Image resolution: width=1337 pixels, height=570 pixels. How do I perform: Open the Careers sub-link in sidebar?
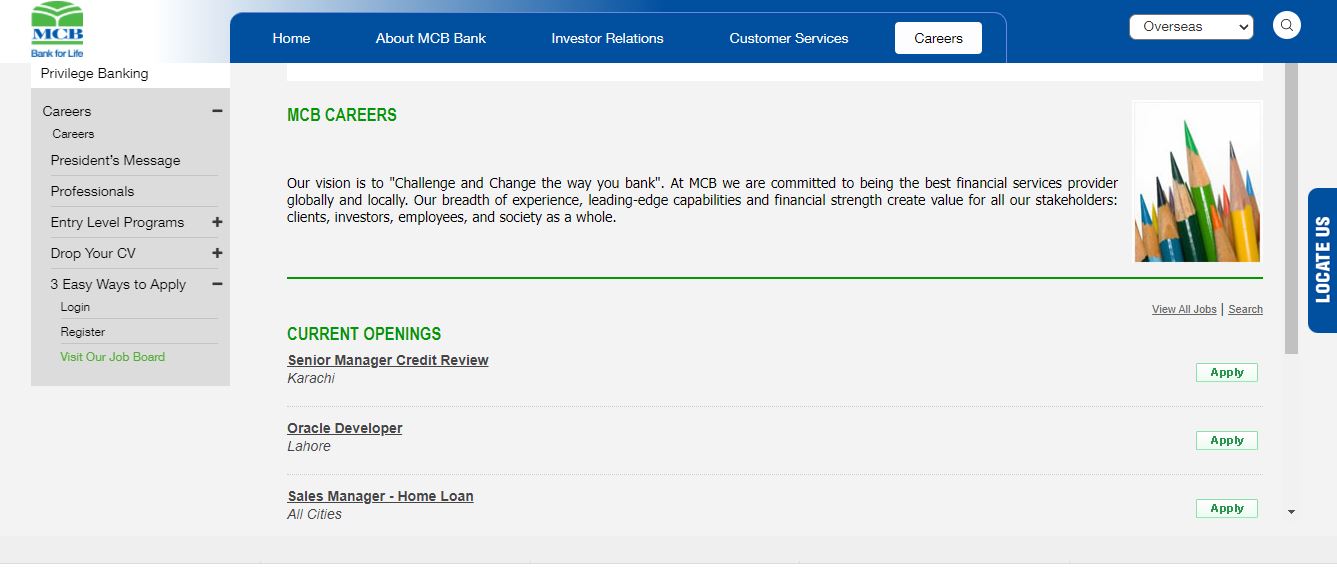click(73, 134)
